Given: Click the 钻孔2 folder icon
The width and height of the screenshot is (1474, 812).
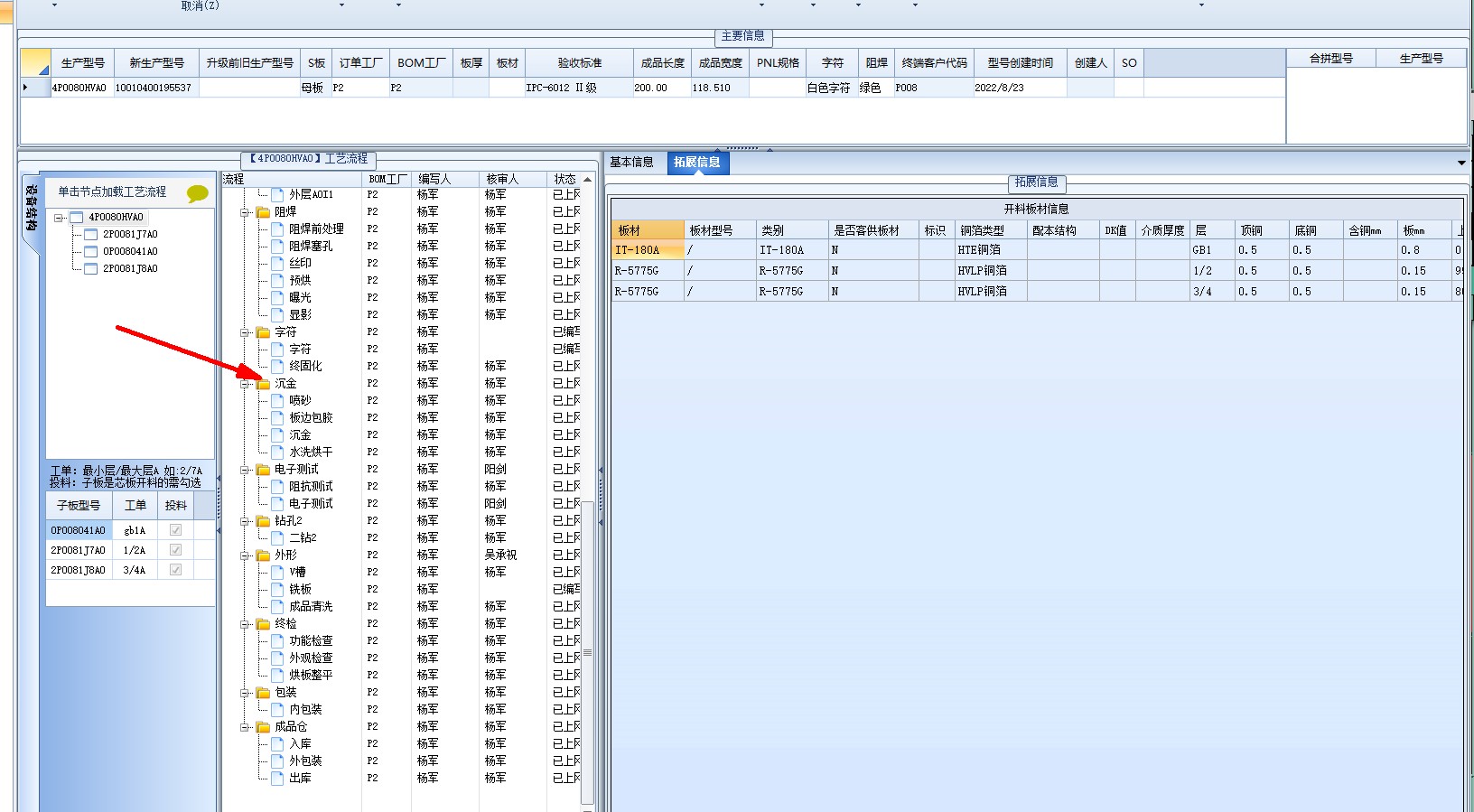Looking at the screenshot, I should pyautogui.click(x=263, y=521).
